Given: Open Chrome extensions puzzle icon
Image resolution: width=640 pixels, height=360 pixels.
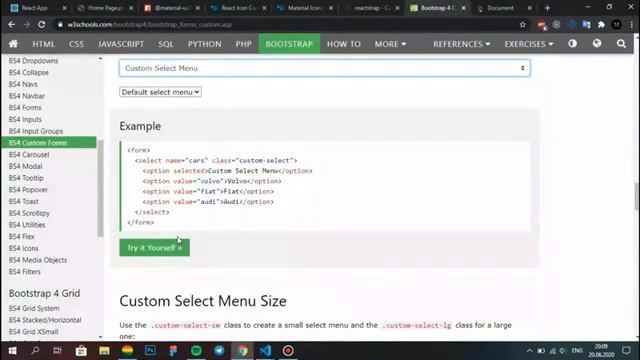Looking at the screenshot, I should [x=601, y=24].
